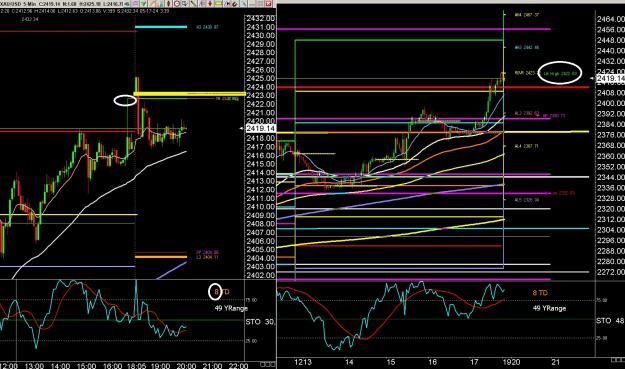Click the STO 30 stochastic value label
Image resolution: width=625 pixels, height=369 pixels.
pos(260,322)
